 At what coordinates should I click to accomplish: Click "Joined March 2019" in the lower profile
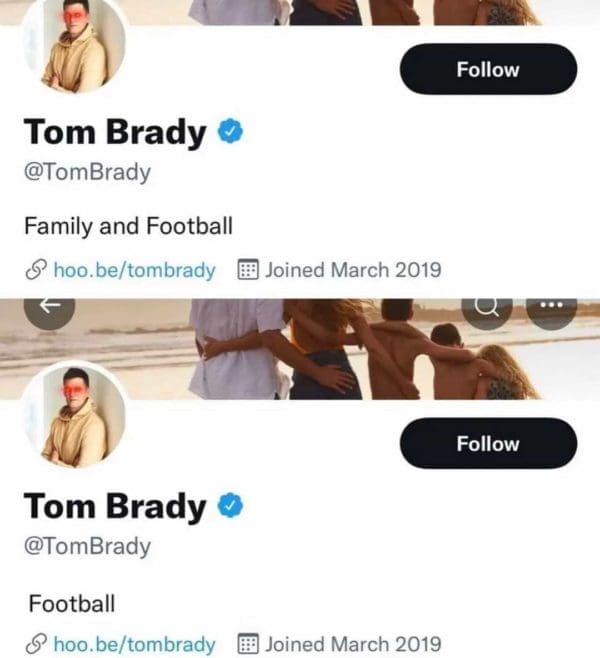pos(352,644)
